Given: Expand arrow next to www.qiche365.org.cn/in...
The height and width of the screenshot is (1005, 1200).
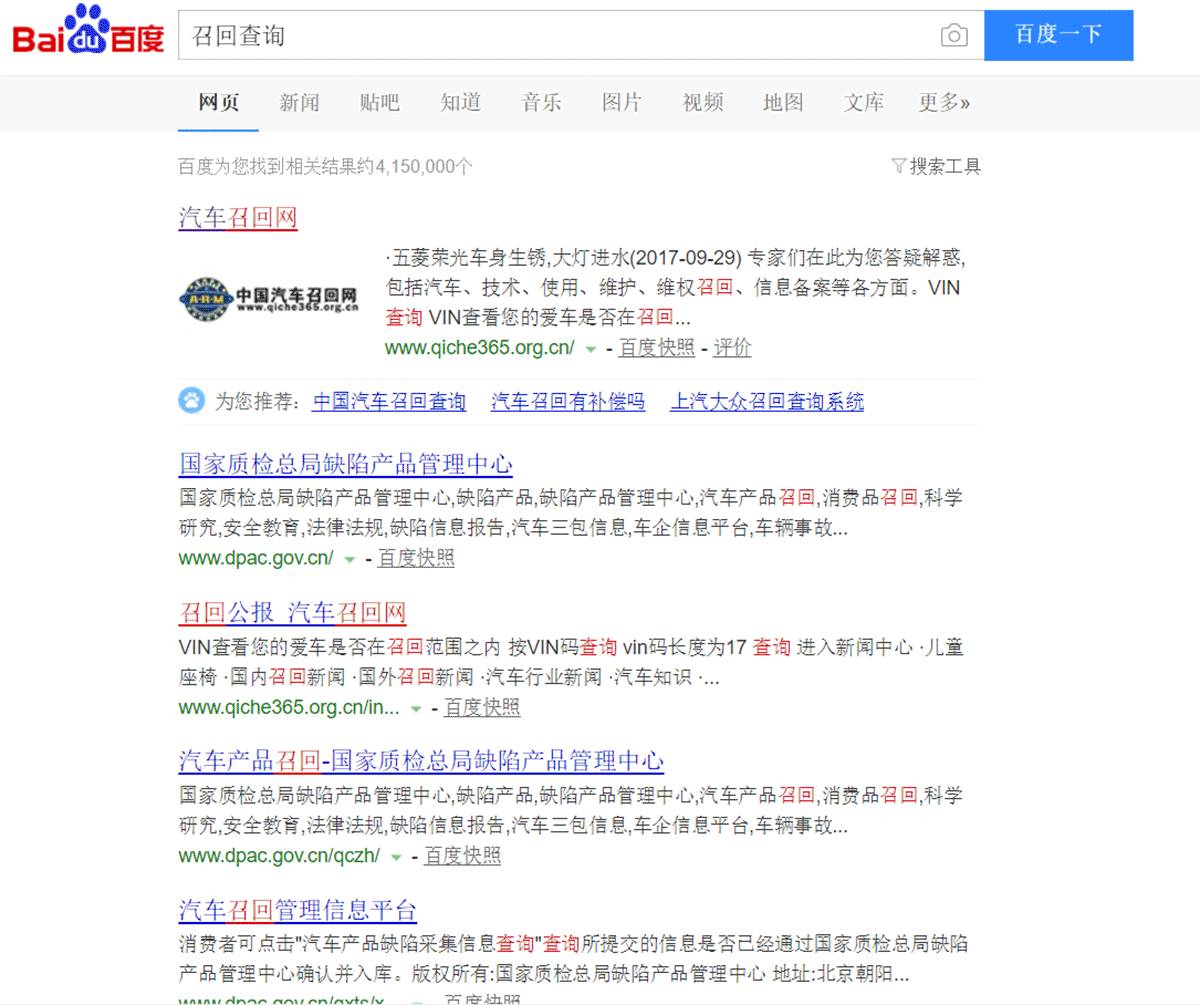Looking at the screenshot, I should (415, 709).
